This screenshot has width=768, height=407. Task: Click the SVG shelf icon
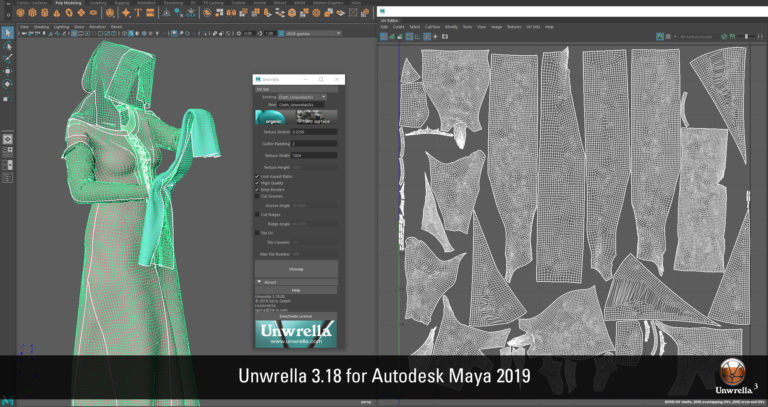(x=150, y=13)
